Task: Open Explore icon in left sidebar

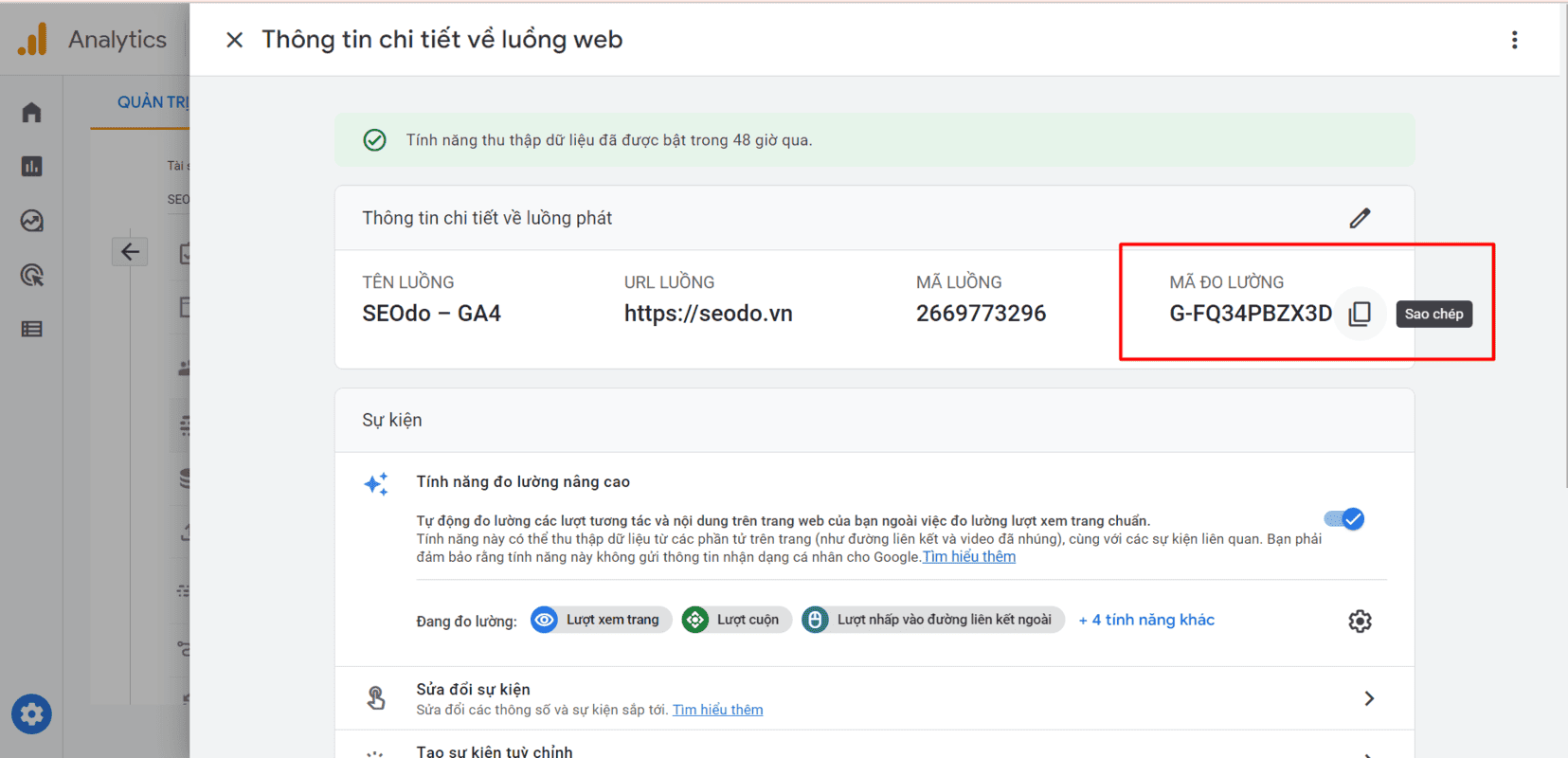Action: click(31, 221)
